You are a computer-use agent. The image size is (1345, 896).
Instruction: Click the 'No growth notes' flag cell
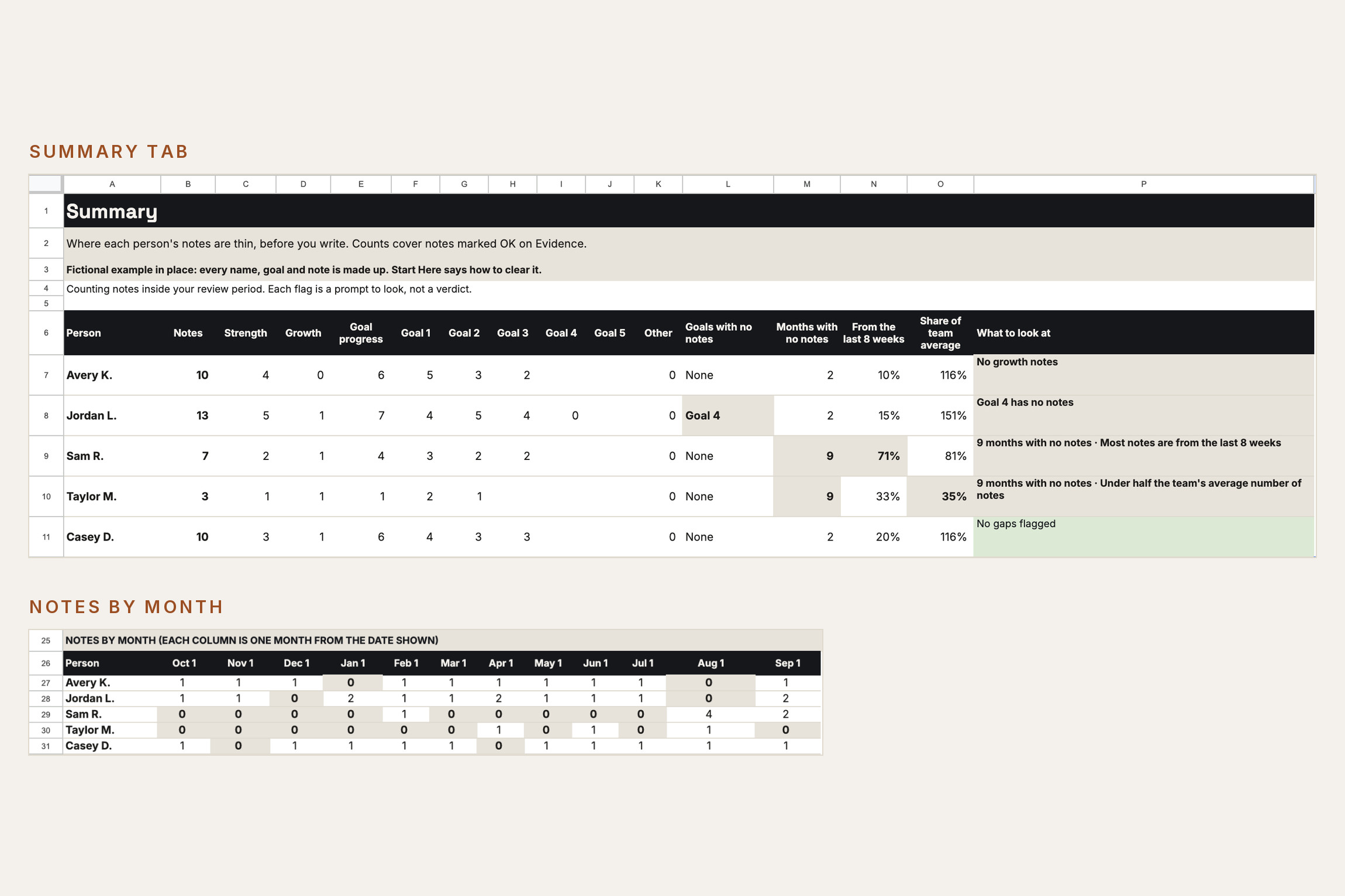click(x=1143, y=375)
